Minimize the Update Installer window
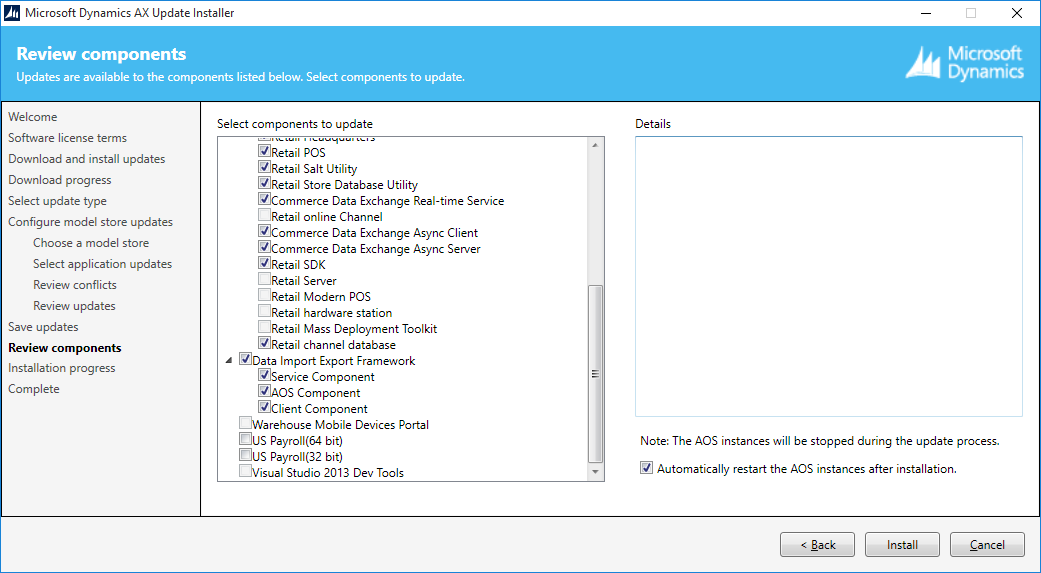Image resolution: width=1041 pixels, height=573 pixels. pos(925,13)
